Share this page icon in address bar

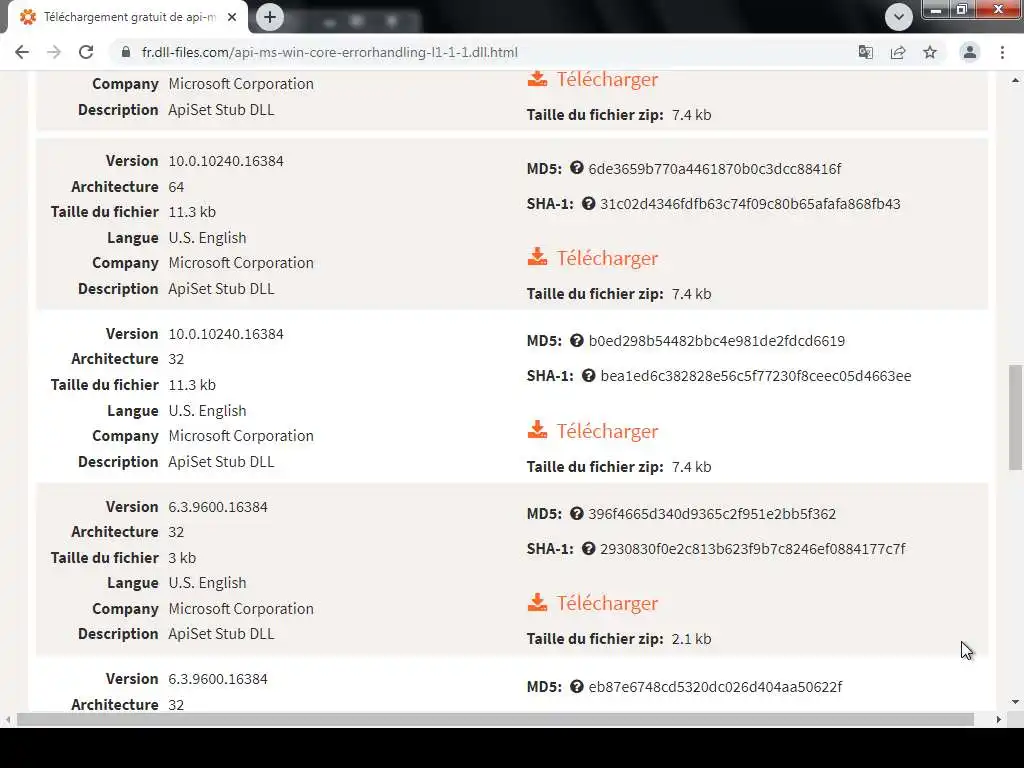coord(898,52)
